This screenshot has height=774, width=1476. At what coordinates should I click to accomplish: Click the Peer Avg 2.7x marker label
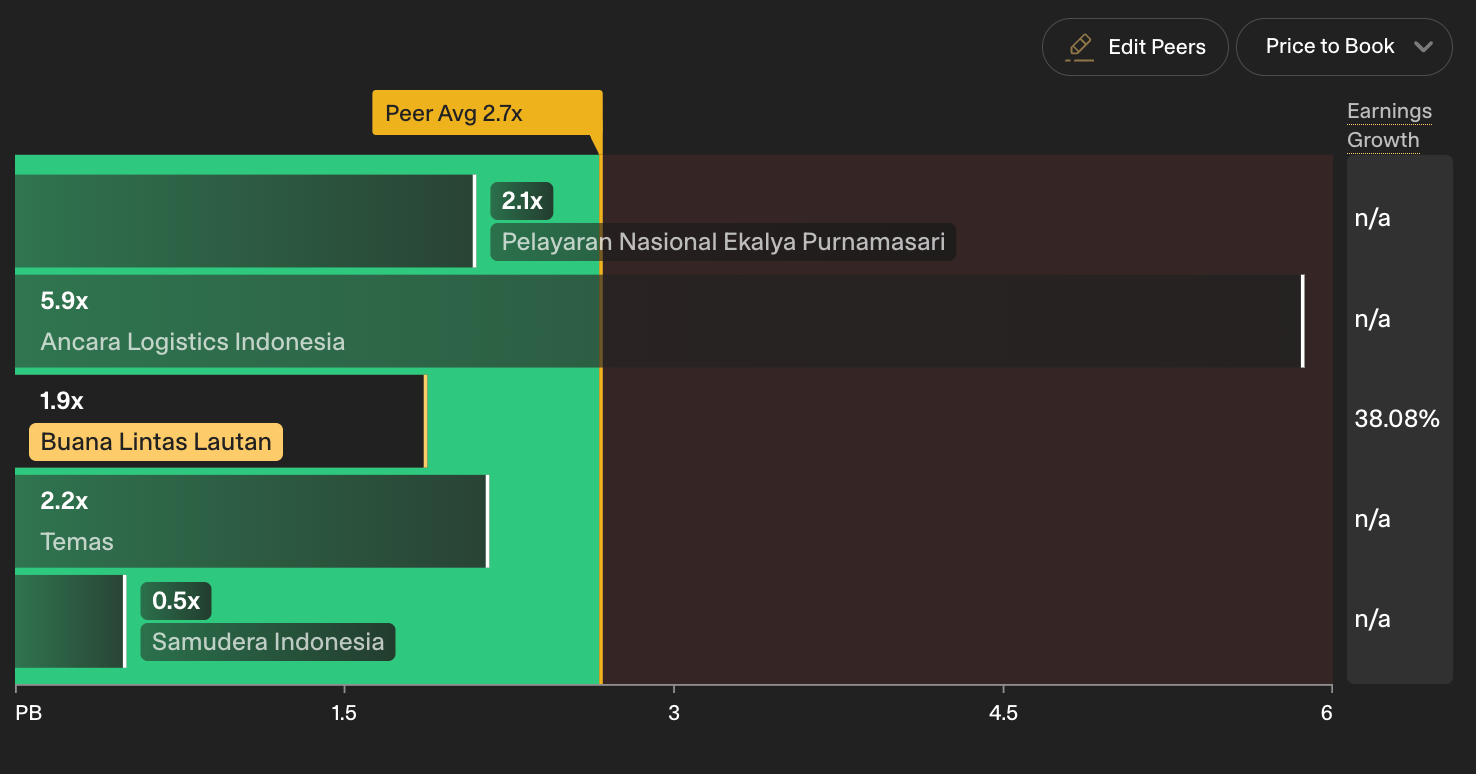487,113
